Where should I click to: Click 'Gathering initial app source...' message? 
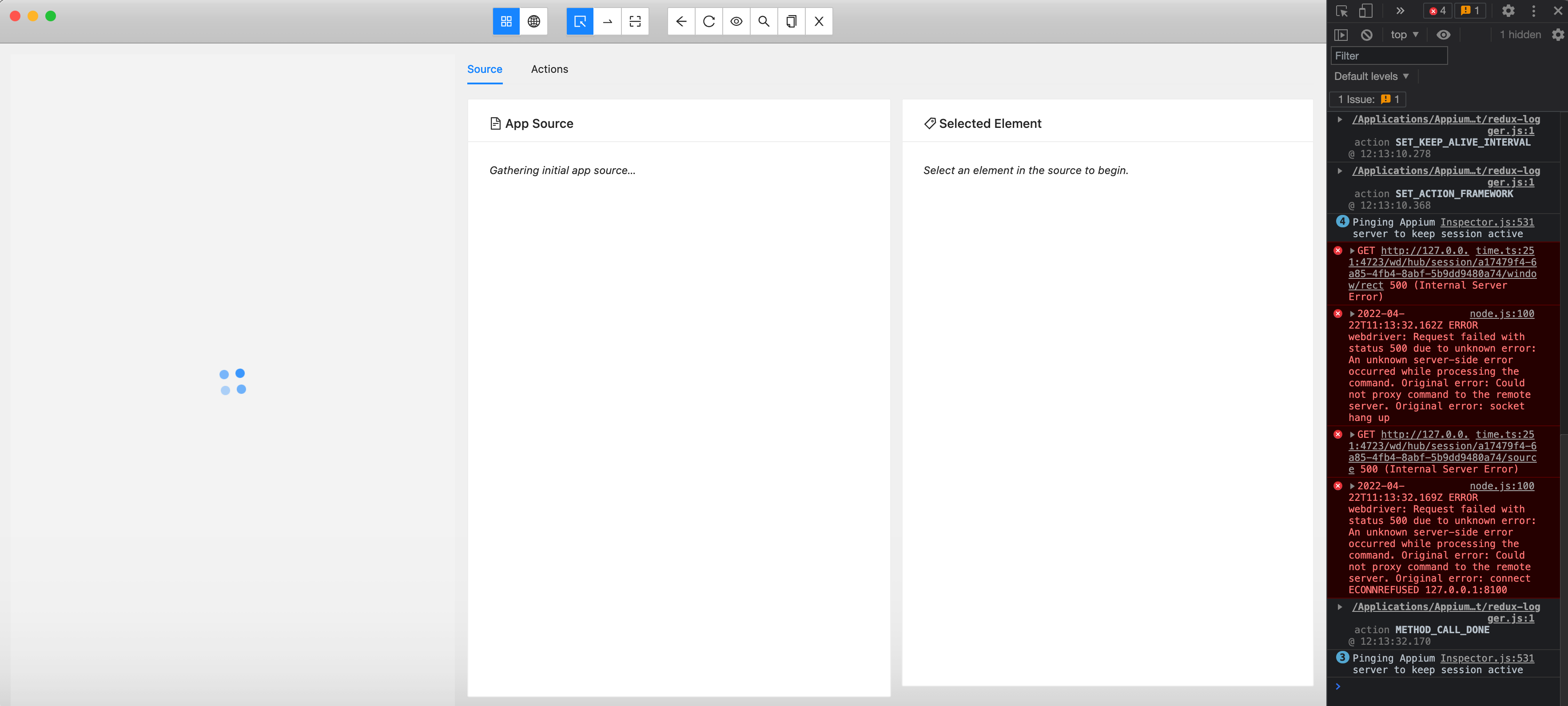[562, 171]
